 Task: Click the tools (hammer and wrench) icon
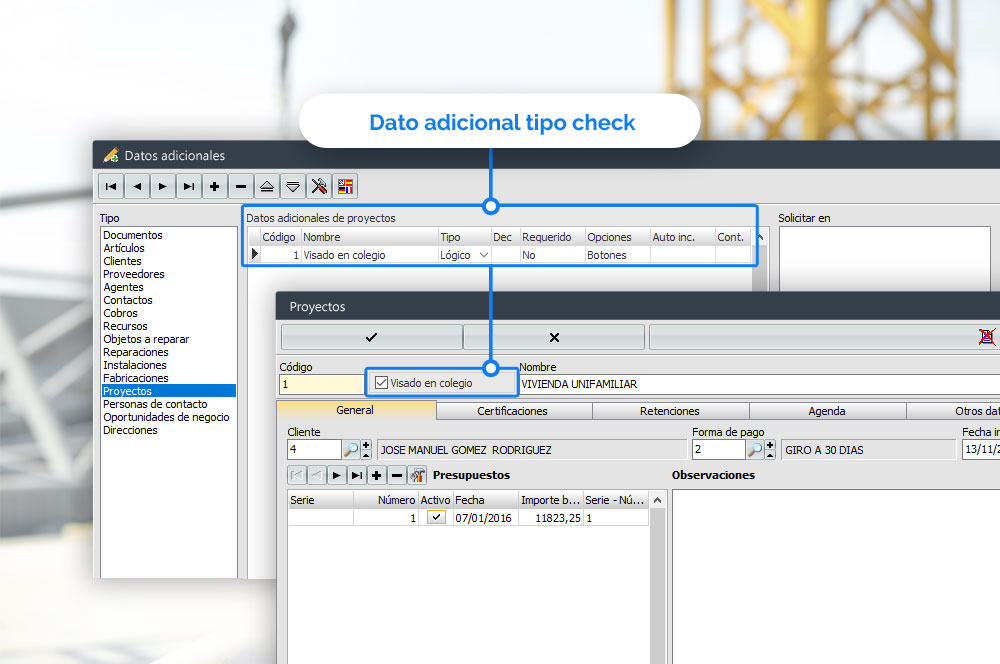point(319,186)
